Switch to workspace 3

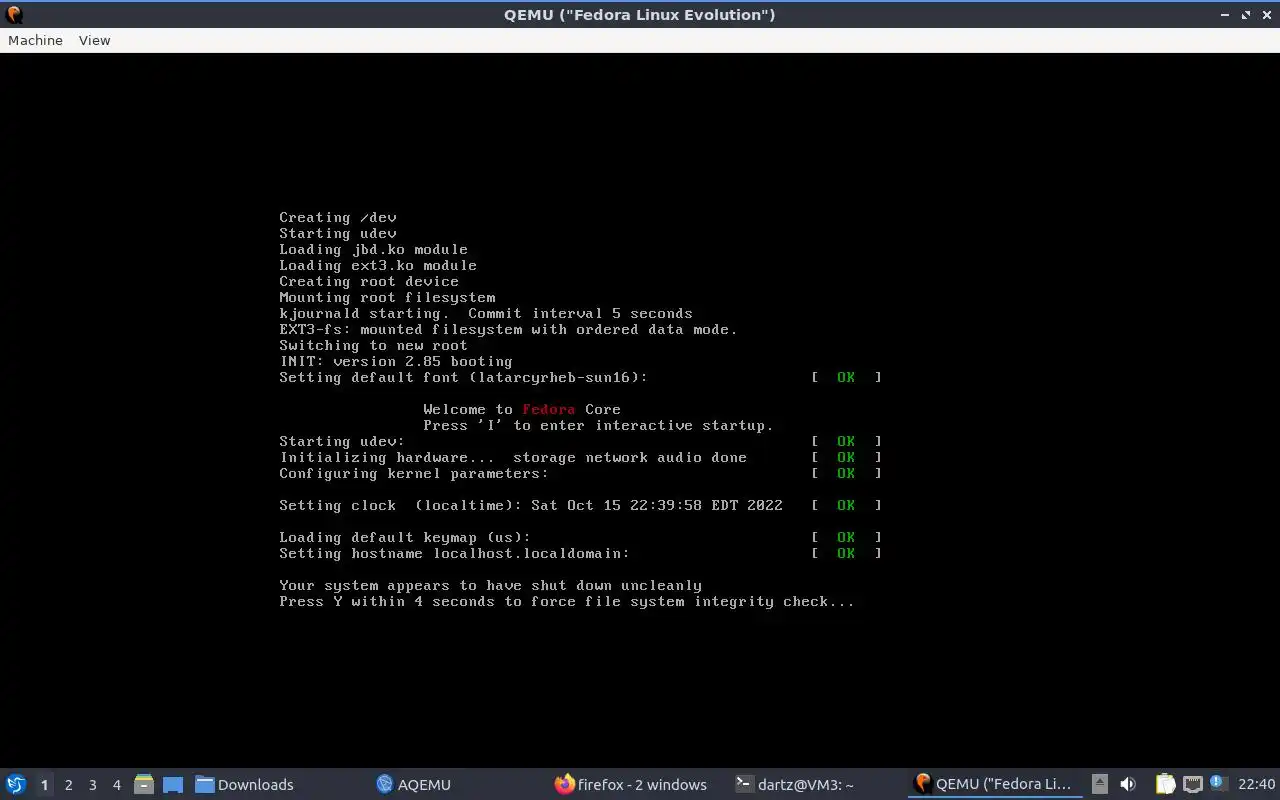pos(92,785)
